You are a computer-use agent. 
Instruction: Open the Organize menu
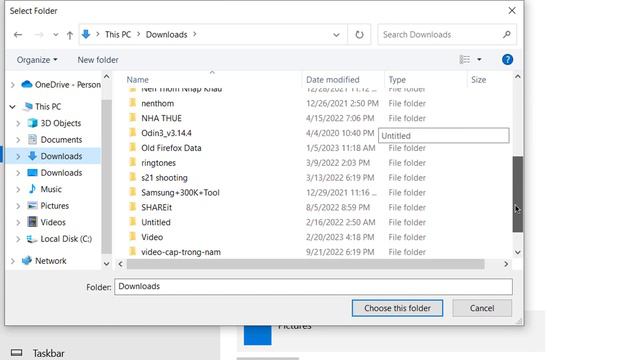37,60
